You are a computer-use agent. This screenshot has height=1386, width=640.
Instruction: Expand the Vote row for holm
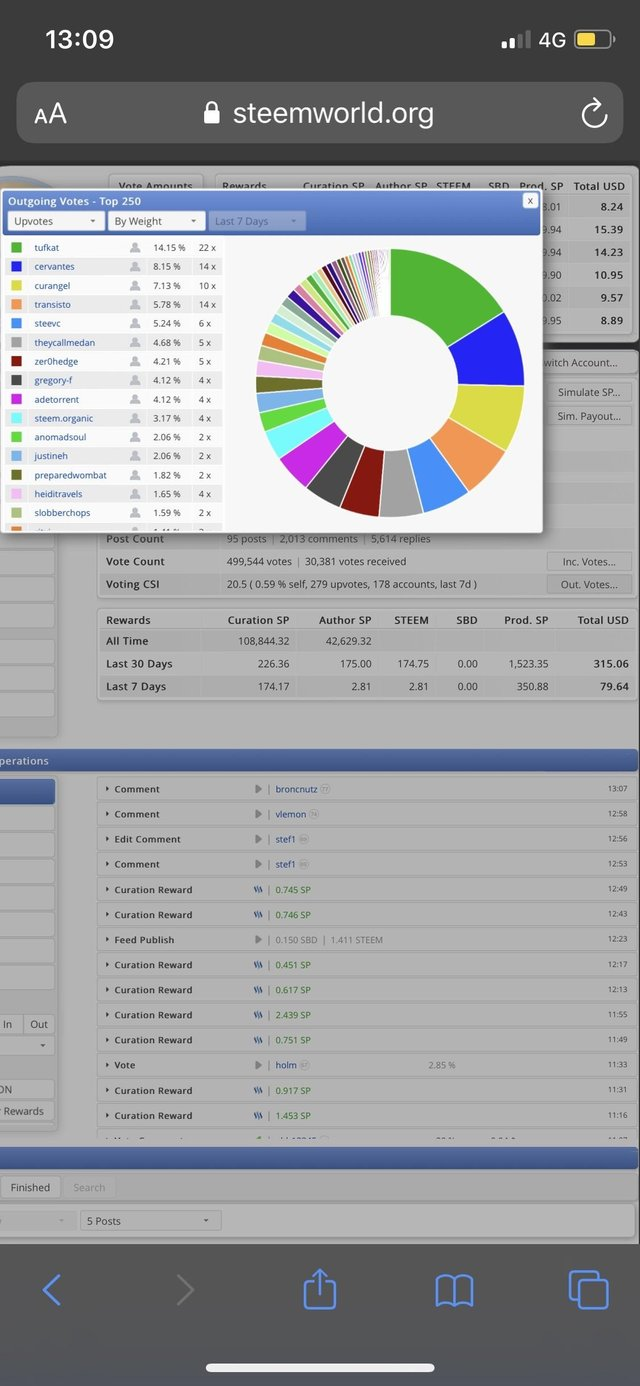(108, 1065)
